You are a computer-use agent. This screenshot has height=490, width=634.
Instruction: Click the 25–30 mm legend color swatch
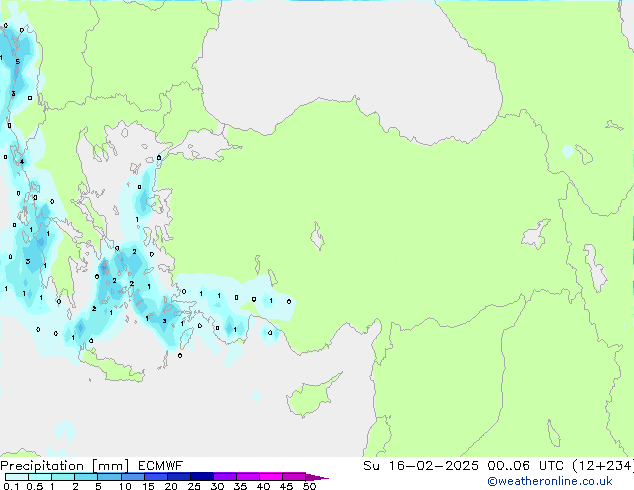201,477
